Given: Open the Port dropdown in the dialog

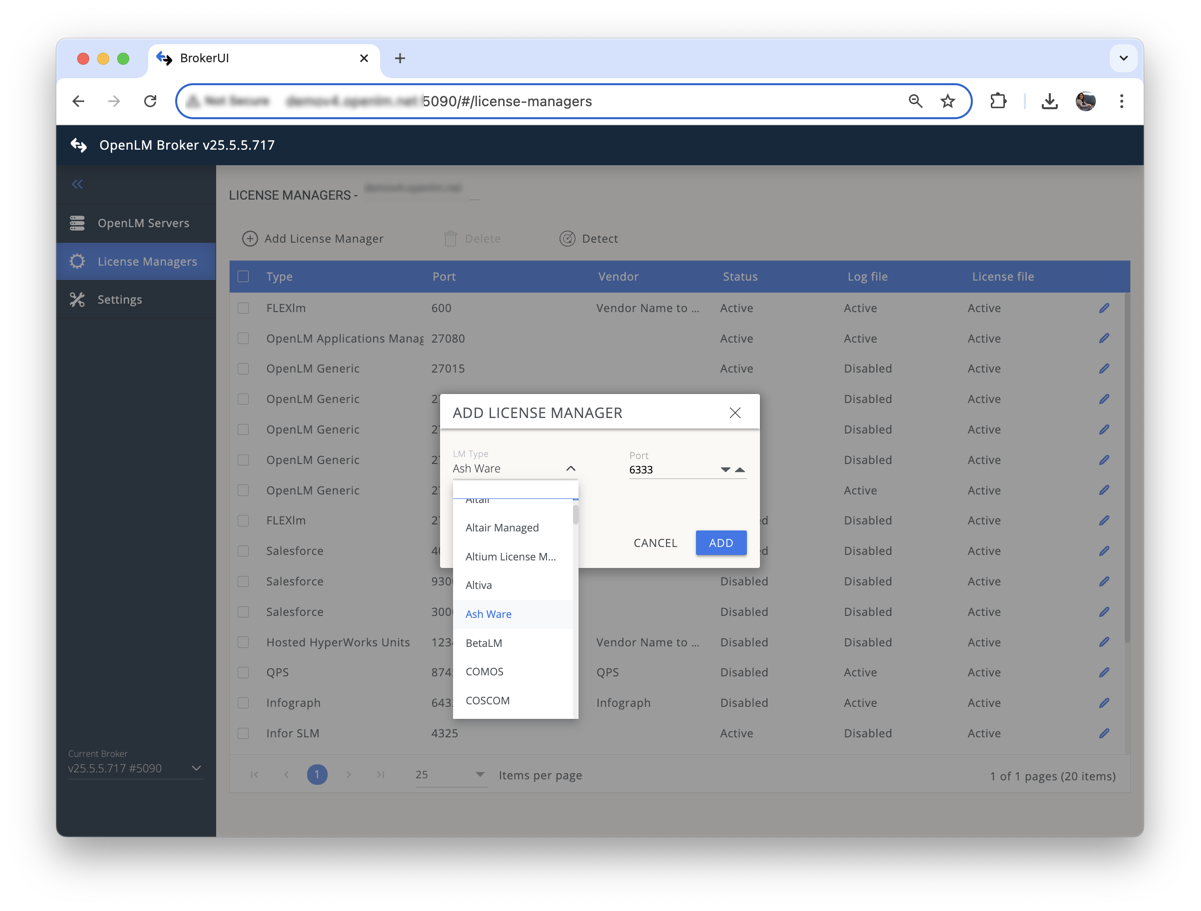Looking at the screenshot, I should (x=722, y=468).
